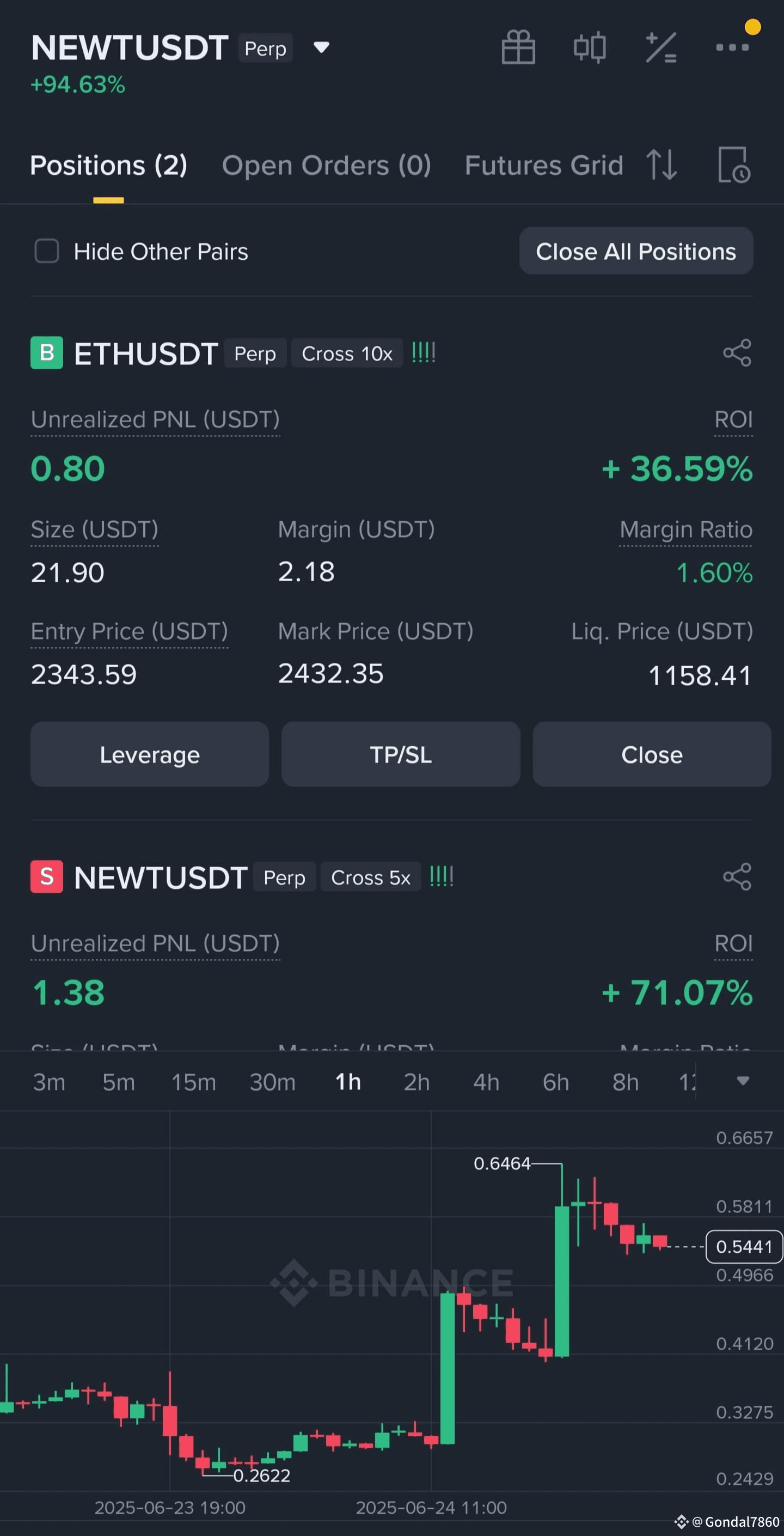Open the candlestick chart icon

tap(590, 47)
